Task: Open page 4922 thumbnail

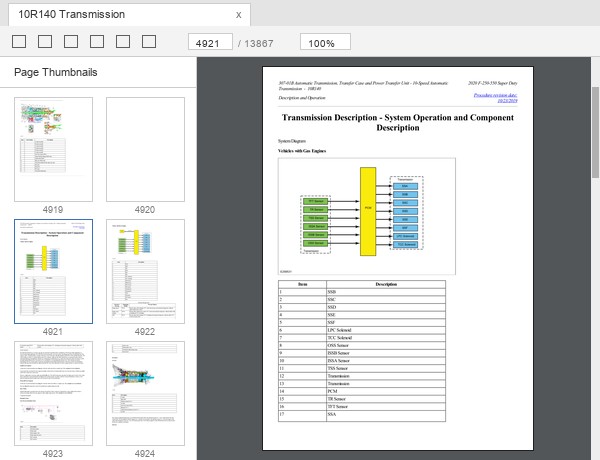Action: coord(145,271)
